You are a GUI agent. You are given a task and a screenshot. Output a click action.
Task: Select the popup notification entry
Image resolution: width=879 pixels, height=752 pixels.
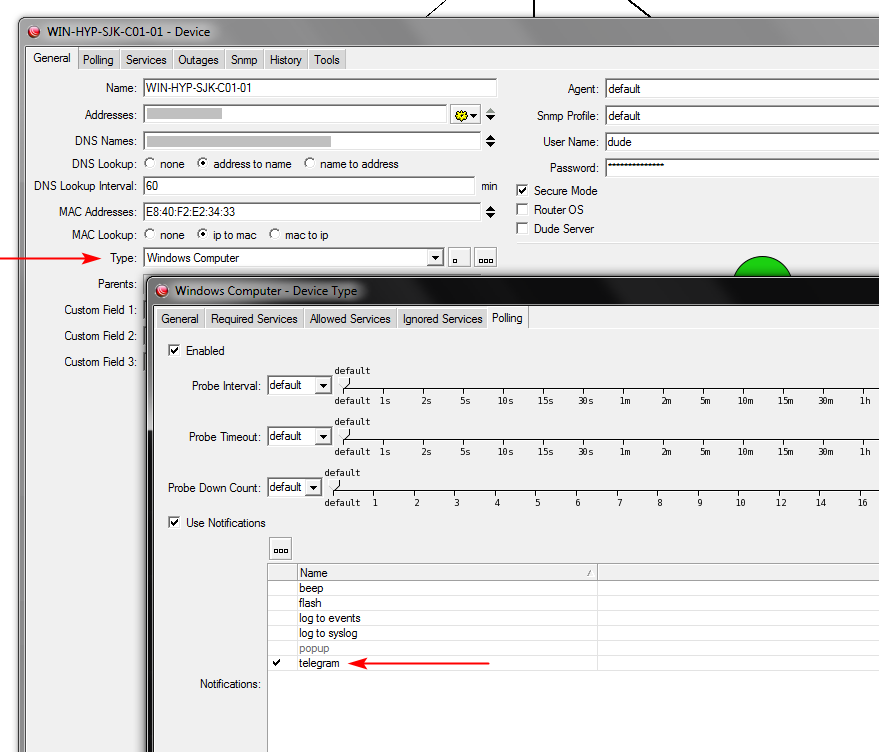(x=313, y=648)
